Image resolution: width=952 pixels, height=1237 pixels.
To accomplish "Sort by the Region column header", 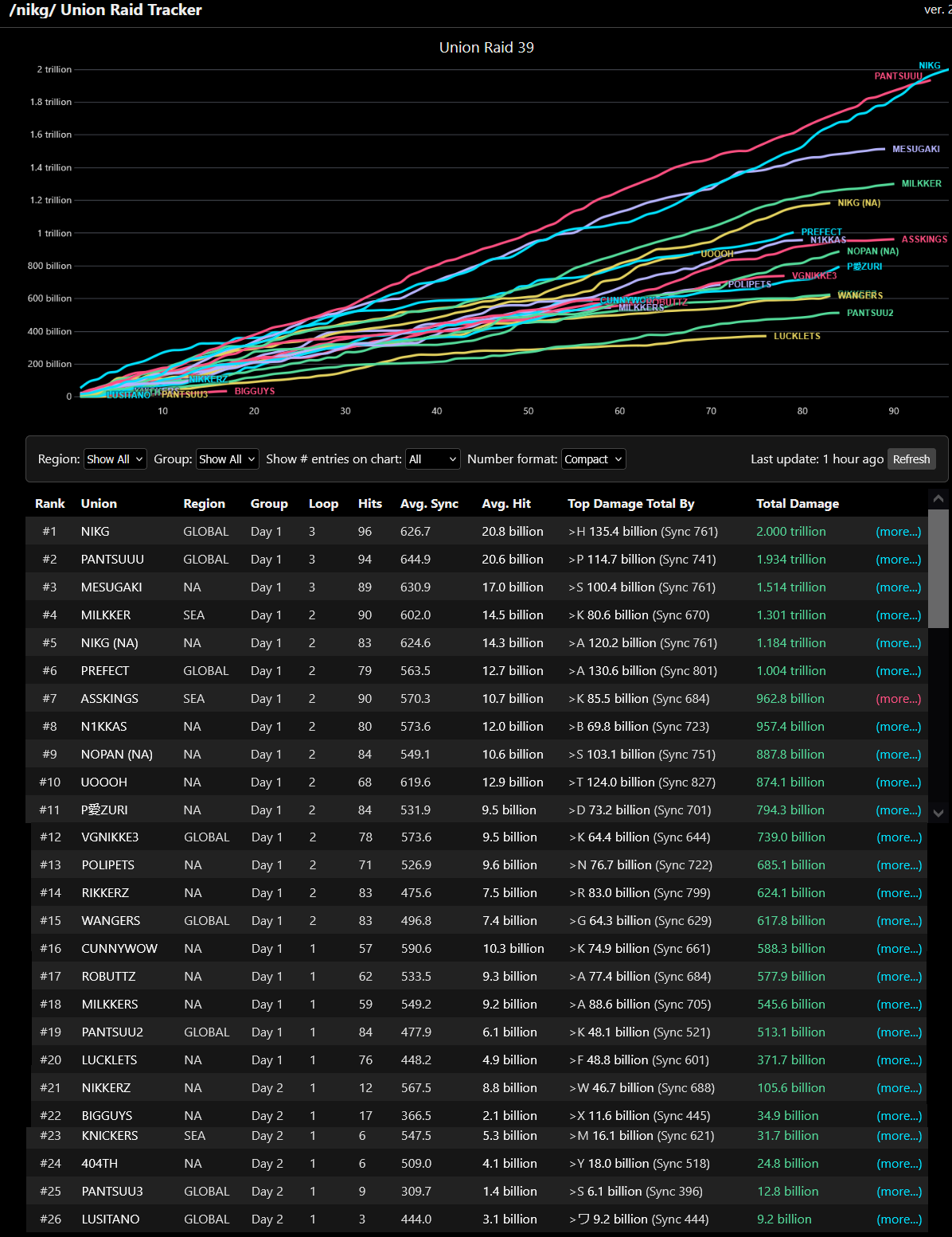I will click(205, 504).
